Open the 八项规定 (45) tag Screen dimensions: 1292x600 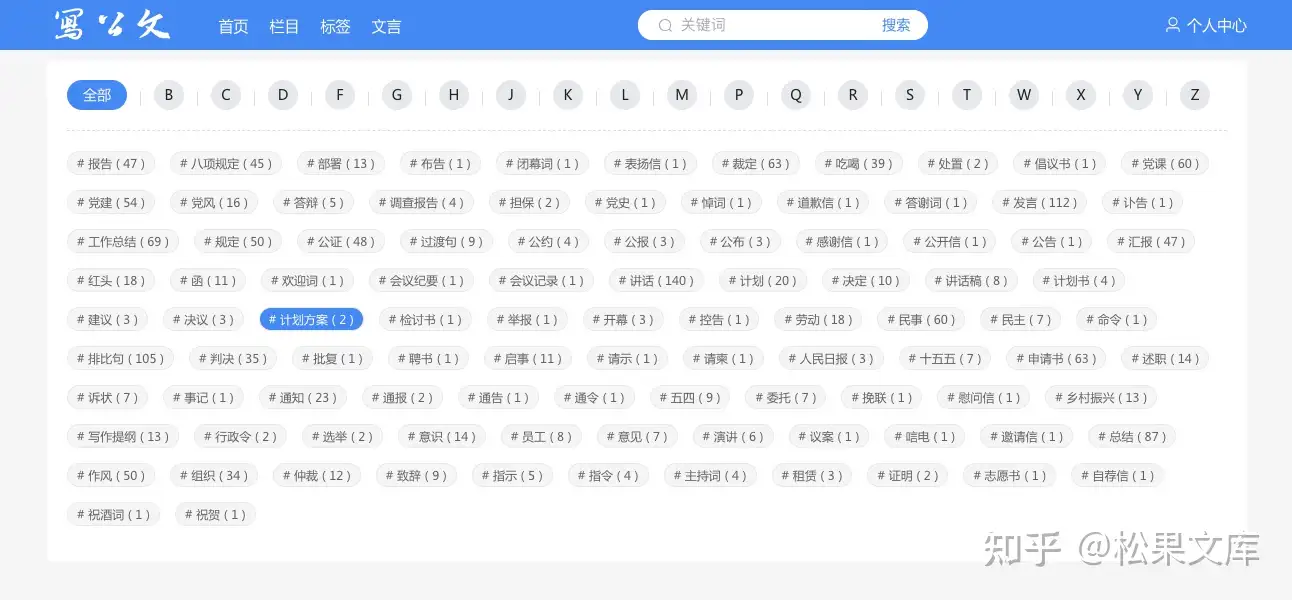point(226,164)
